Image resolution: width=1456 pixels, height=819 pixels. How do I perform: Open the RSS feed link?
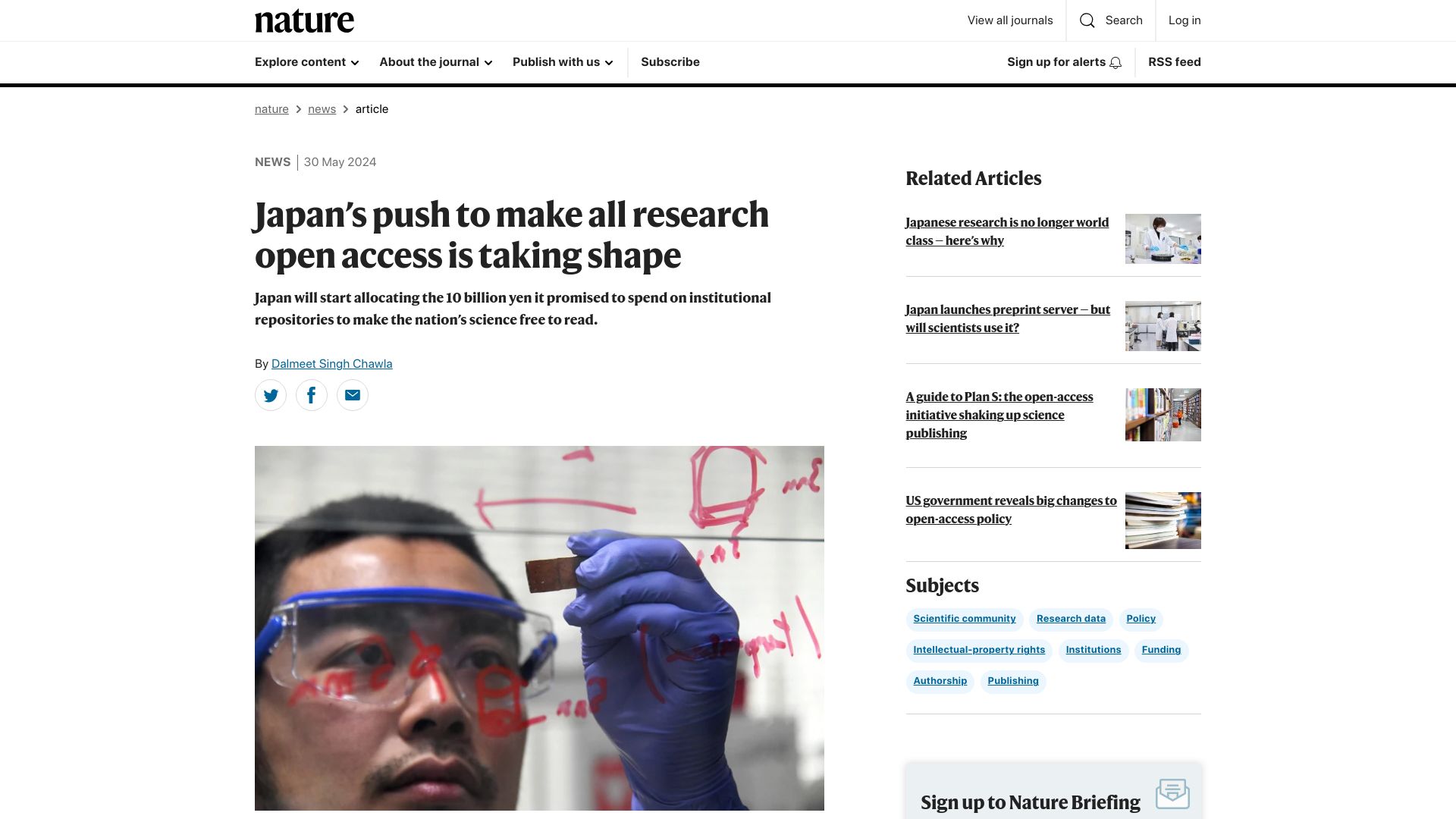tap(1175, 62)
